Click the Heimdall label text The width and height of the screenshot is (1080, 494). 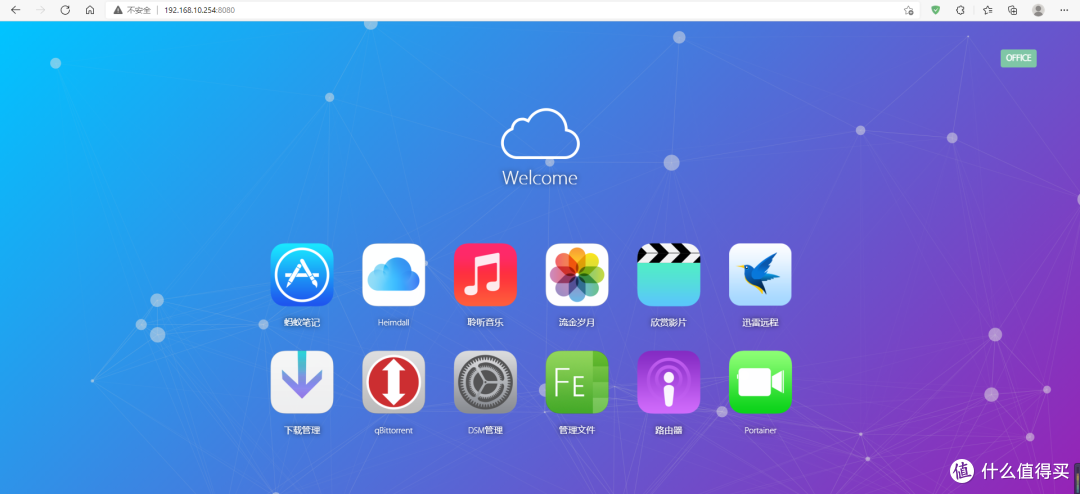pyautogui.click(x=393, y=322)
